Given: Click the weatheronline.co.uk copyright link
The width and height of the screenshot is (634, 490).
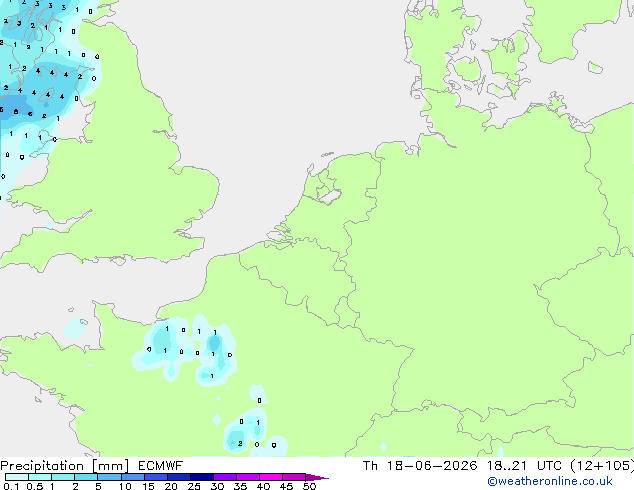Looking at the screenshot, I should coord(549,481).
